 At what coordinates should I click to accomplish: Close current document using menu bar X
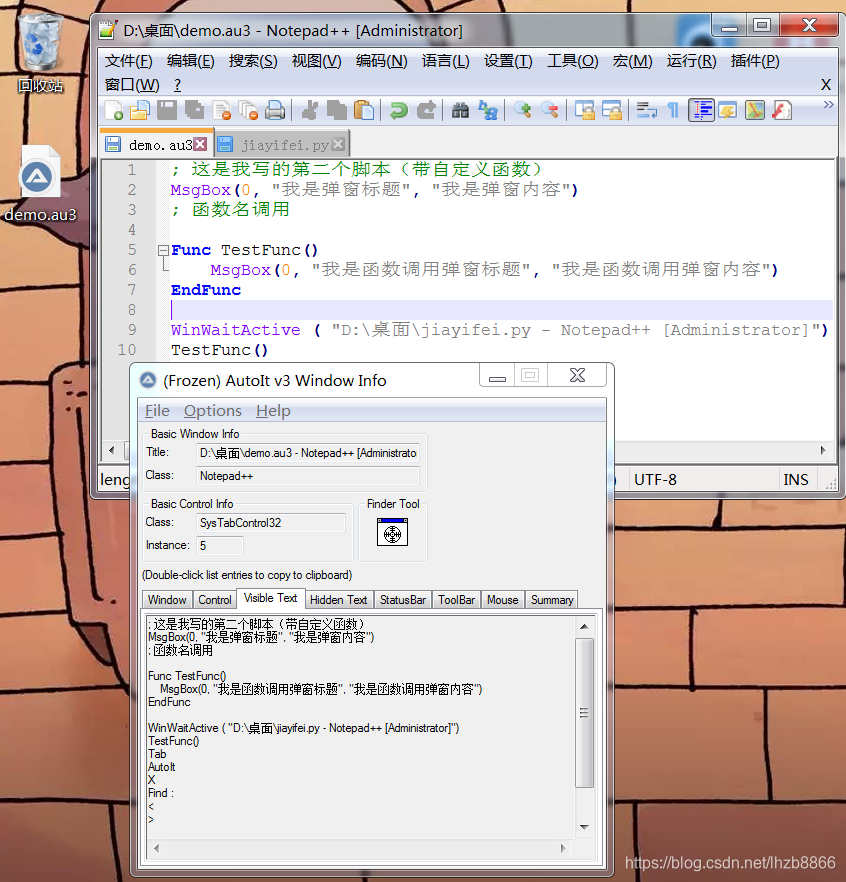[x=826, y=84]
